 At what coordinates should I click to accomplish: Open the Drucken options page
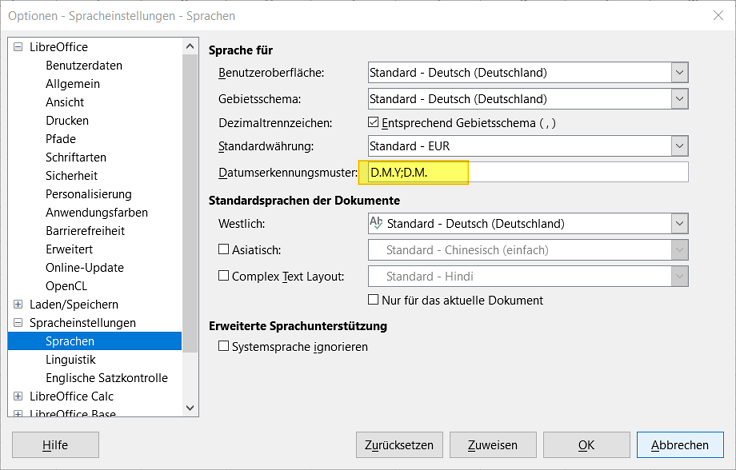[67, 121]
